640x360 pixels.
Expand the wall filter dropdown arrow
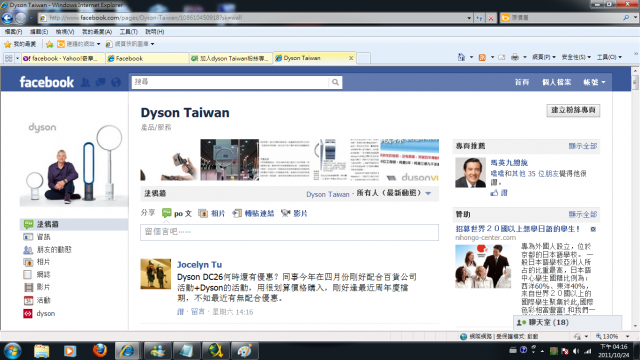(428, 193)
